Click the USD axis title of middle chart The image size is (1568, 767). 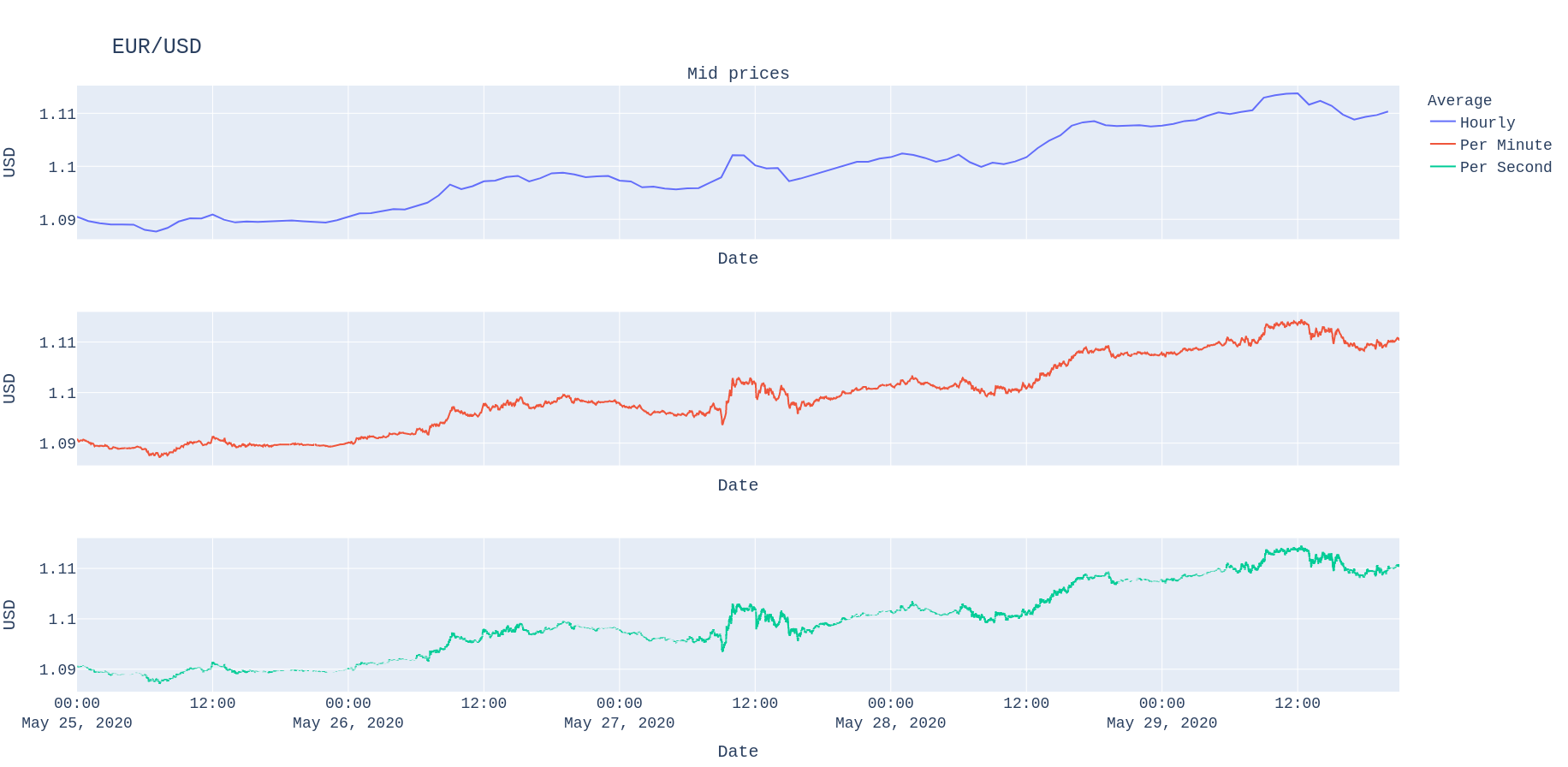[9, 389]
